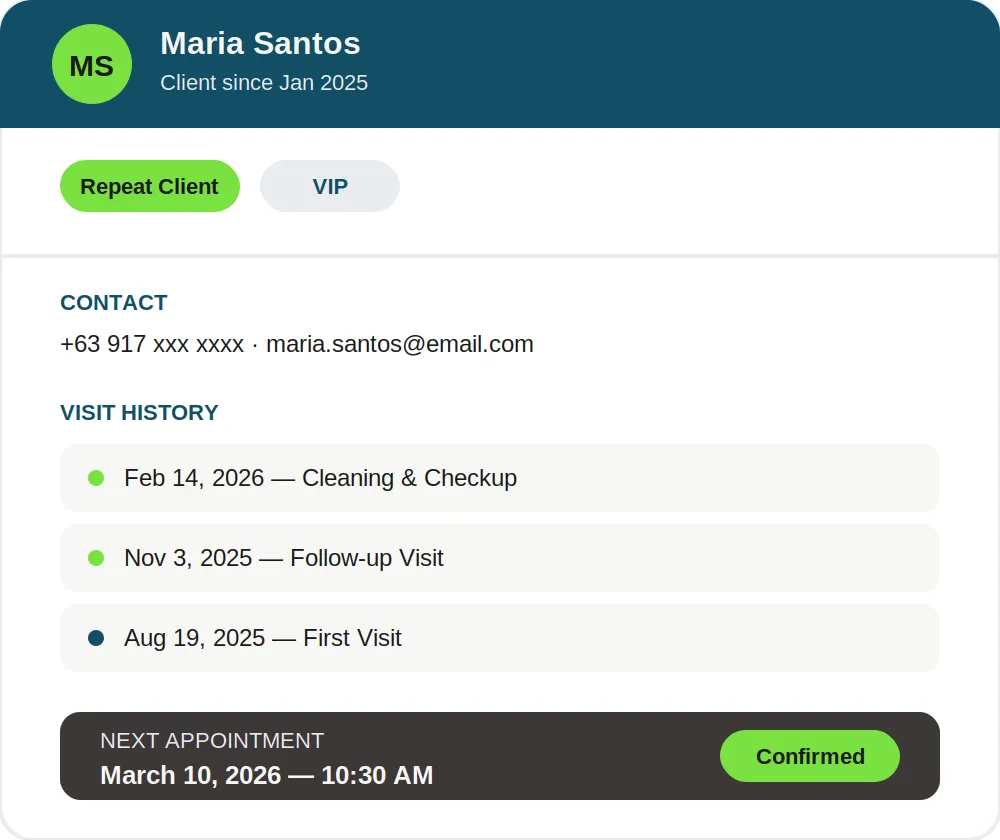Screen dimensions: 1000x840
Task: Open the Aug 19, 2025 First Visit entry
Action: tap(499, 638)
